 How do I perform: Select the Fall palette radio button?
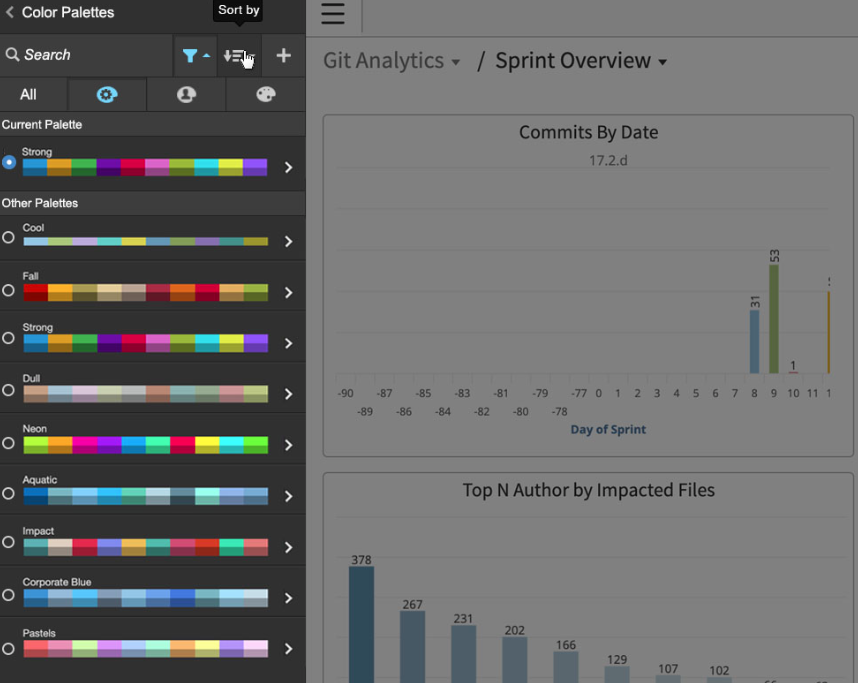pos(8,290)
